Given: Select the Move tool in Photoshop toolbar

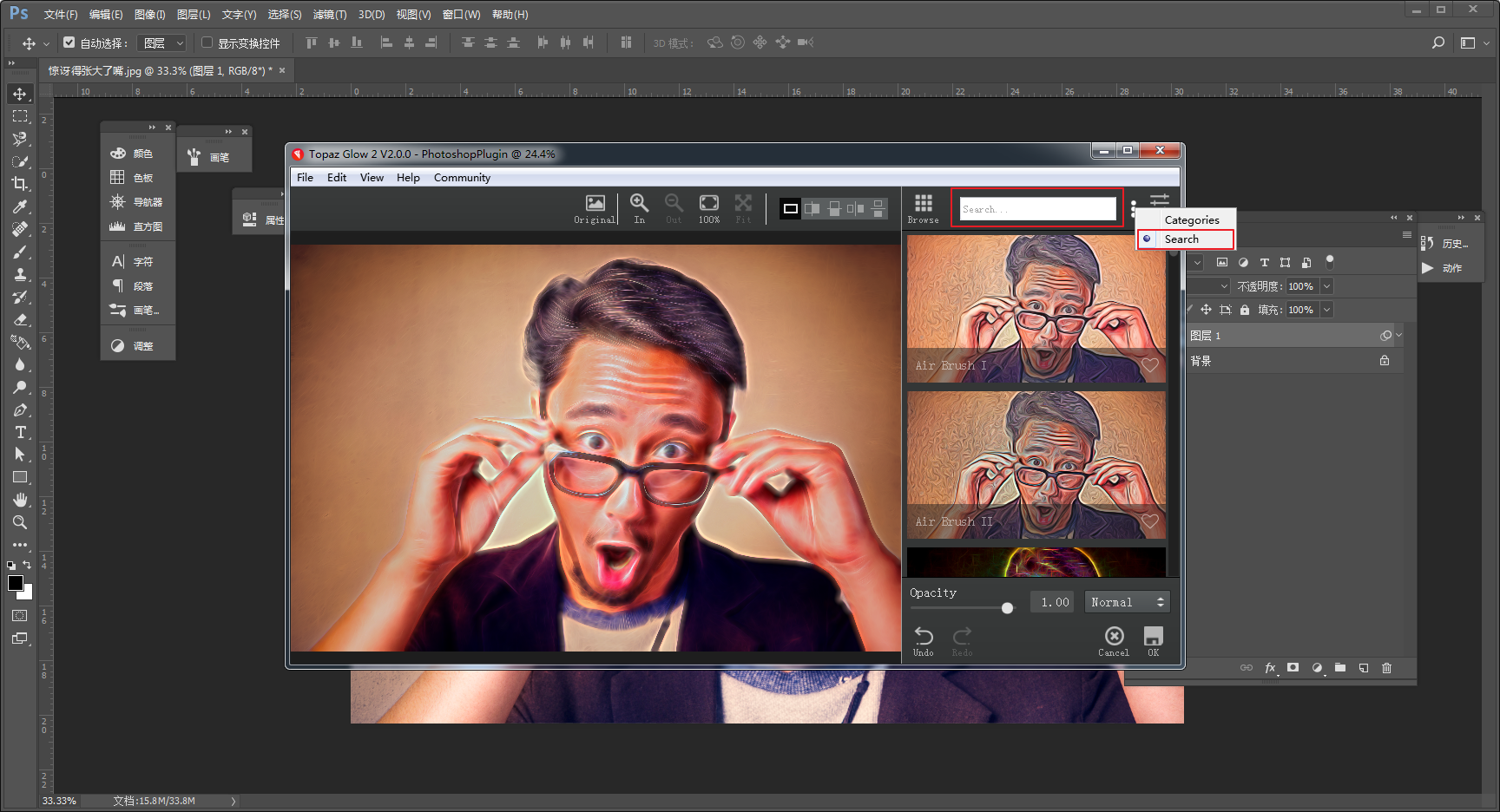Looking at the screenshot, I should pyautogui.click(x=20, y=94).
